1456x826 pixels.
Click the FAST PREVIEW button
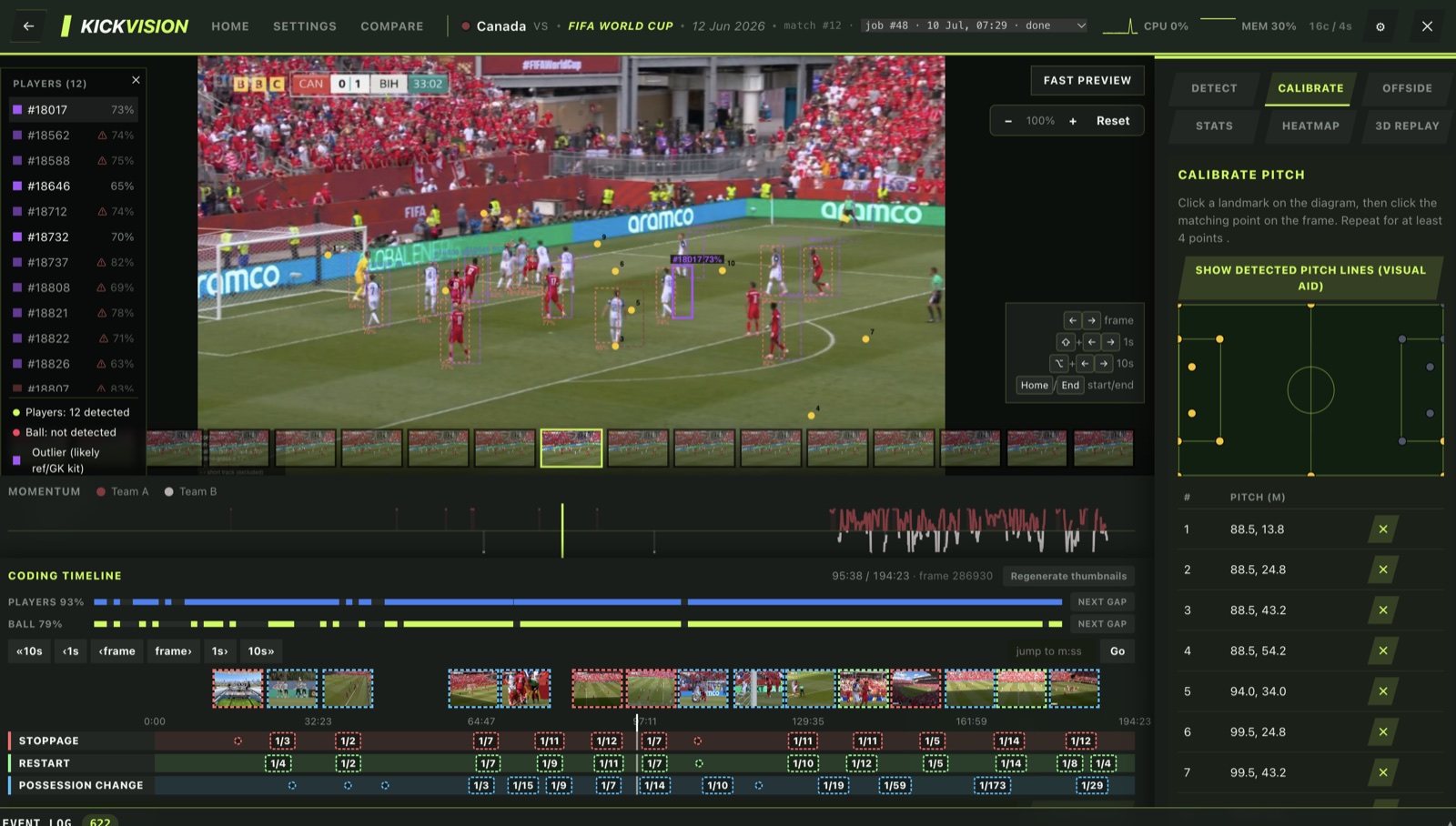click(x=1087, y=80)
